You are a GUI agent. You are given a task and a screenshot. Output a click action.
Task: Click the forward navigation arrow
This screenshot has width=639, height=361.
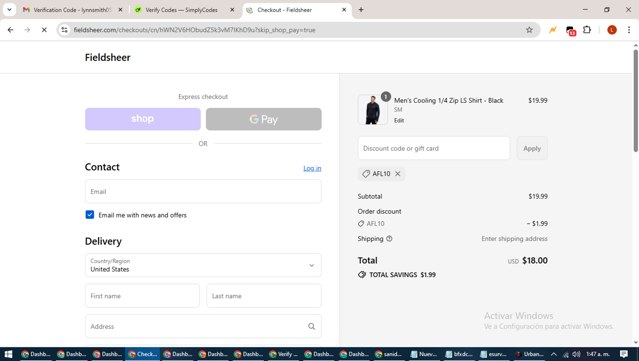click(27, 30)
